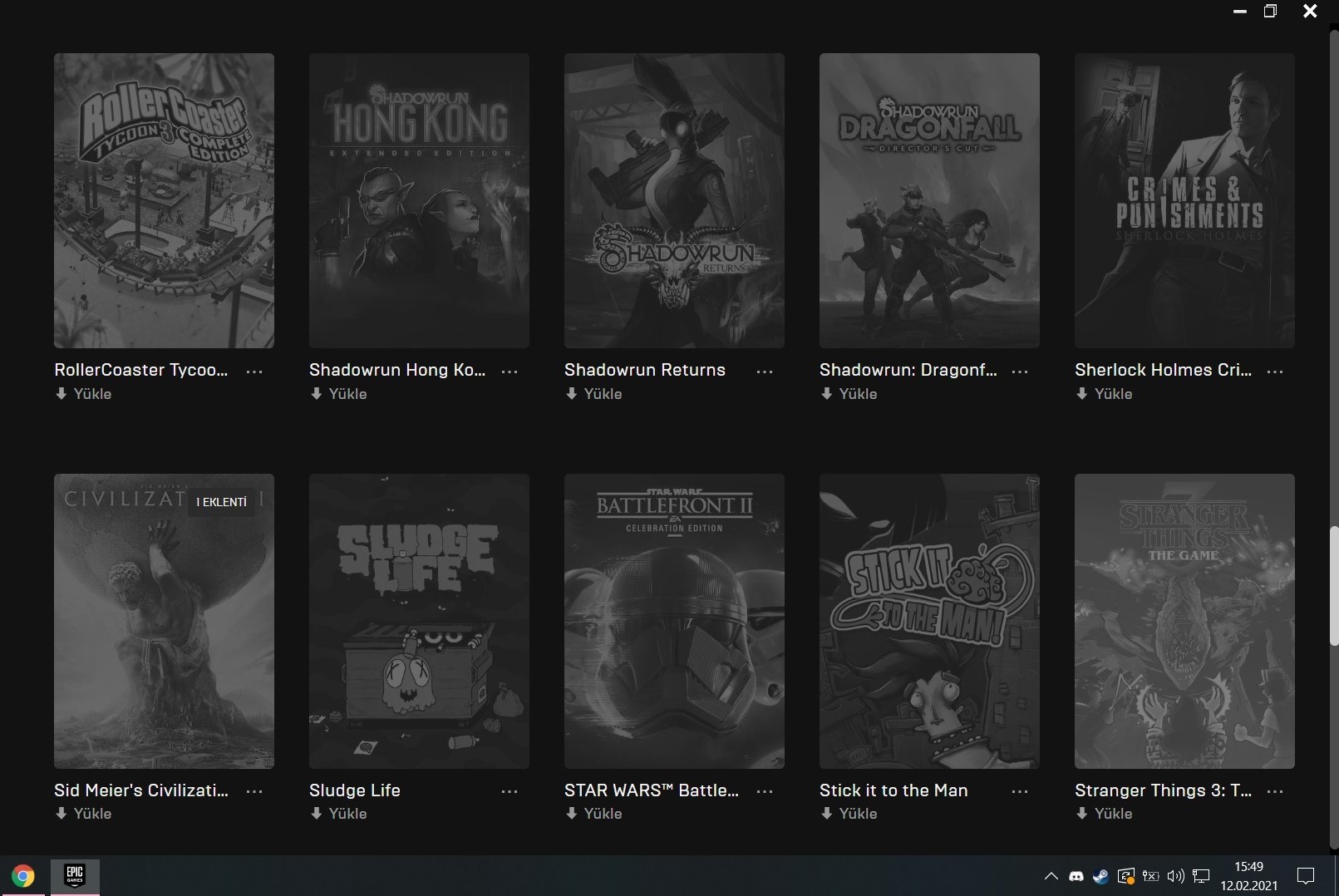Install Sid Meier's Civilization via Yükle
Image resolution: width=1339 pixels, height=896 pixels.
coord(83,814)
